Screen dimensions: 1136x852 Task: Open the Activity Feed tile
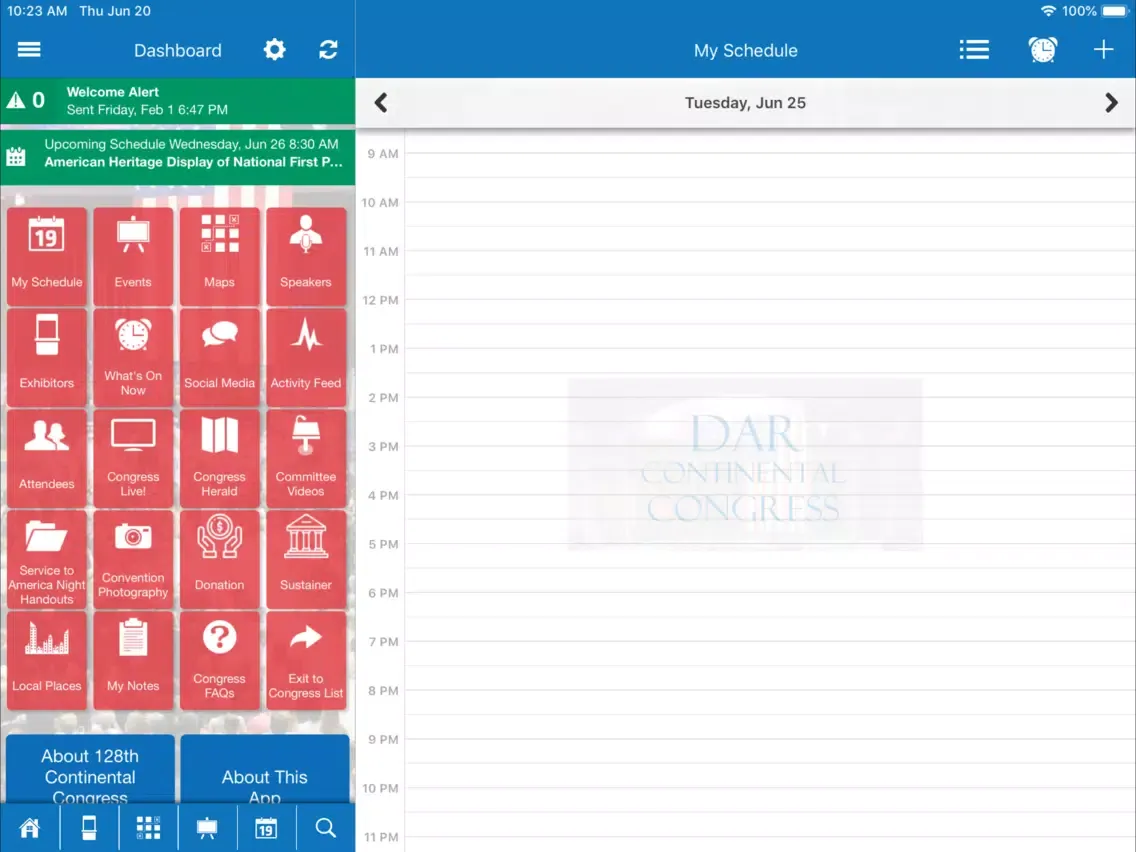(306, 356)
